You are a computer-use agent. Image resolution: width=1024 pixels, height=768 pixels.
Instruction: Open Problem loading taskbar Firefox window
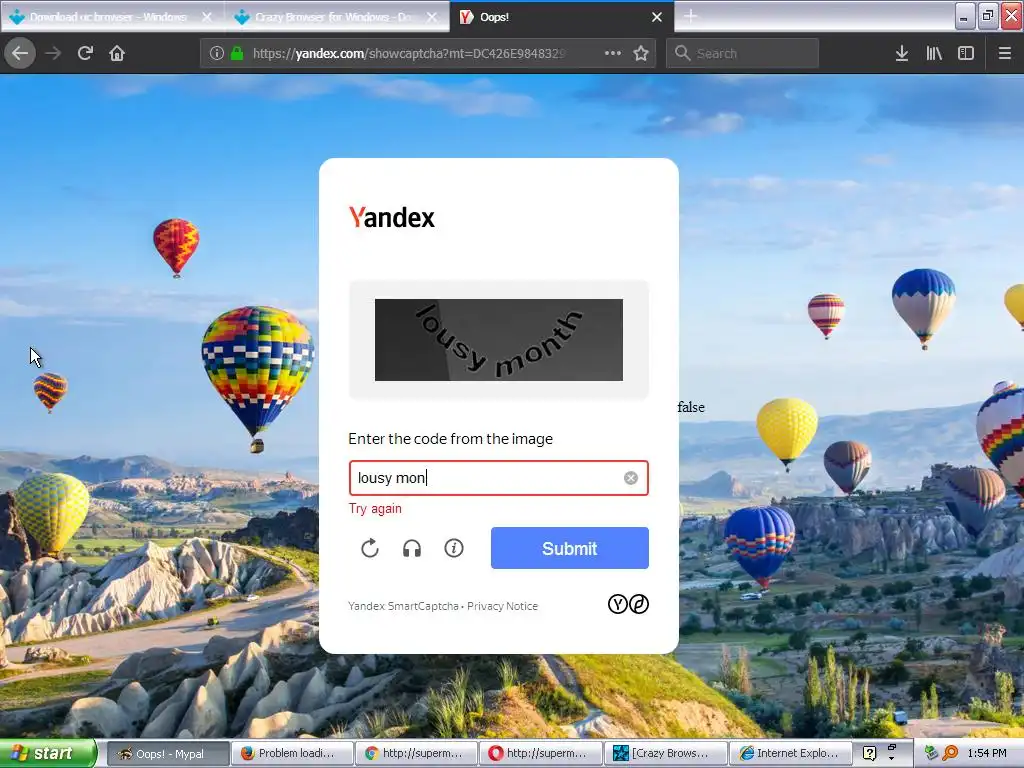click(x=292, y=754)
